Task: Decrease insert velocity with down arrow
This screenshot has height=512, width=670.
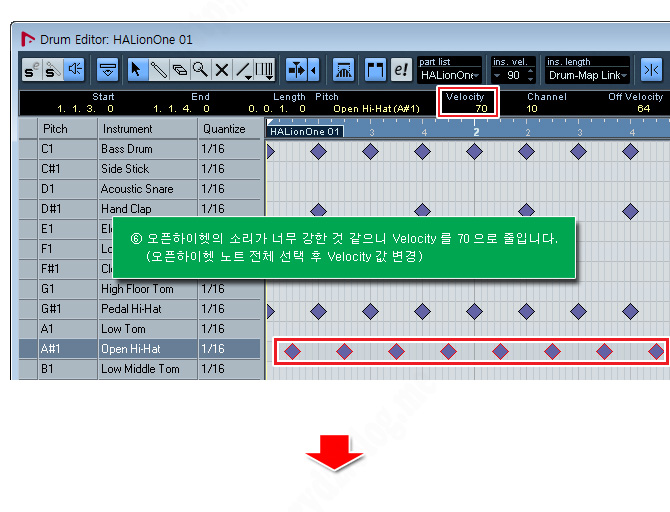Action: point(530,79)
